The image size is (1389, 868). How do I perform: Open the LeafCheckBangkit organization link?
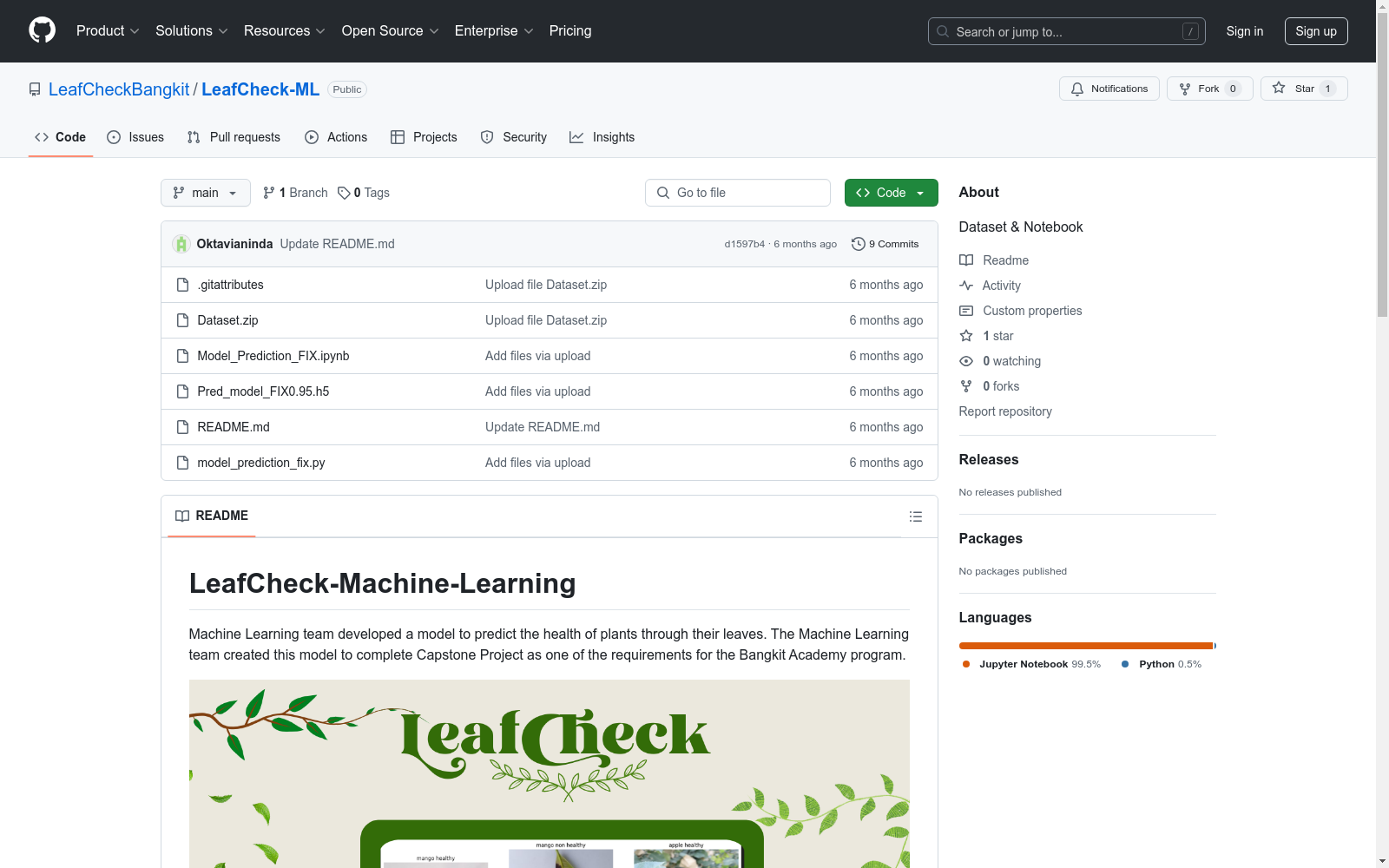coord(119,89)
